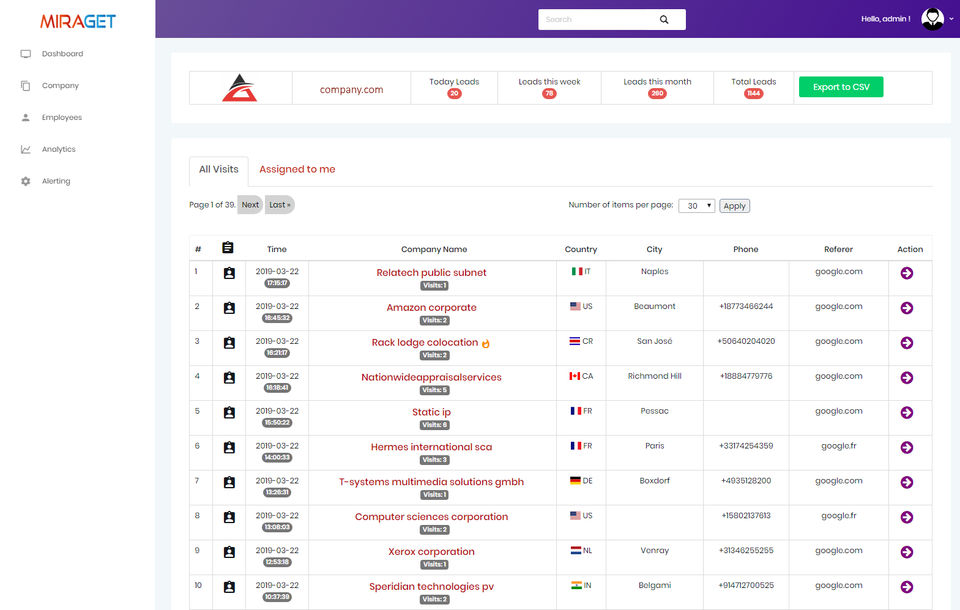The height and width of the screenshot is (610, 960).
Task: Open the Amazon corporate link
Action: pyautogui.click(x=431, y=307)
